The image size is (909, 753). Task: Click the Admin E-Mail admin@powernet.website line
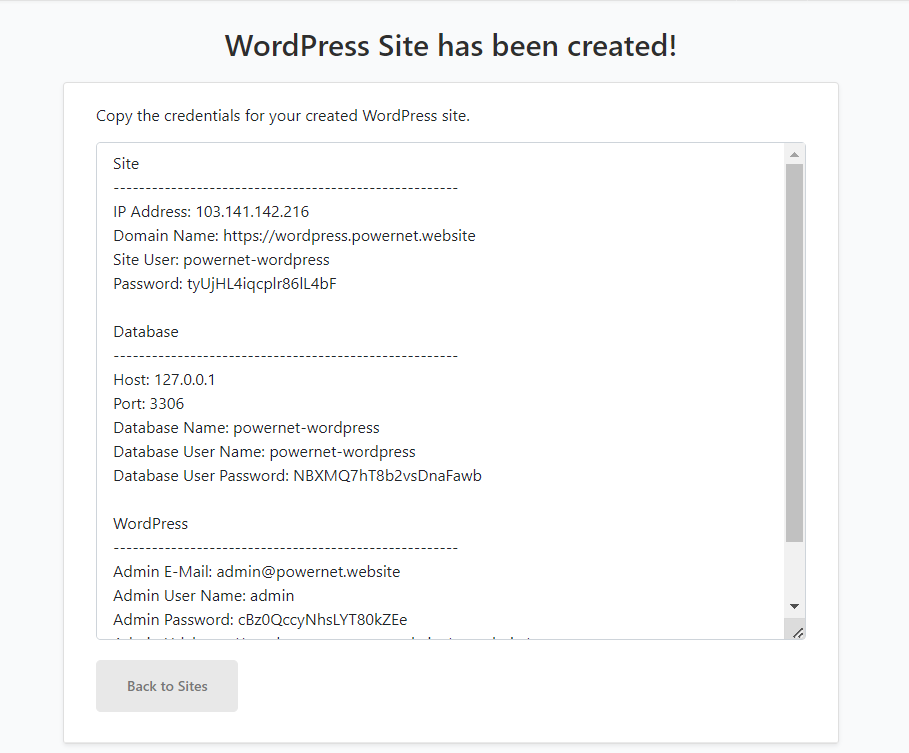tap(257, 572)
